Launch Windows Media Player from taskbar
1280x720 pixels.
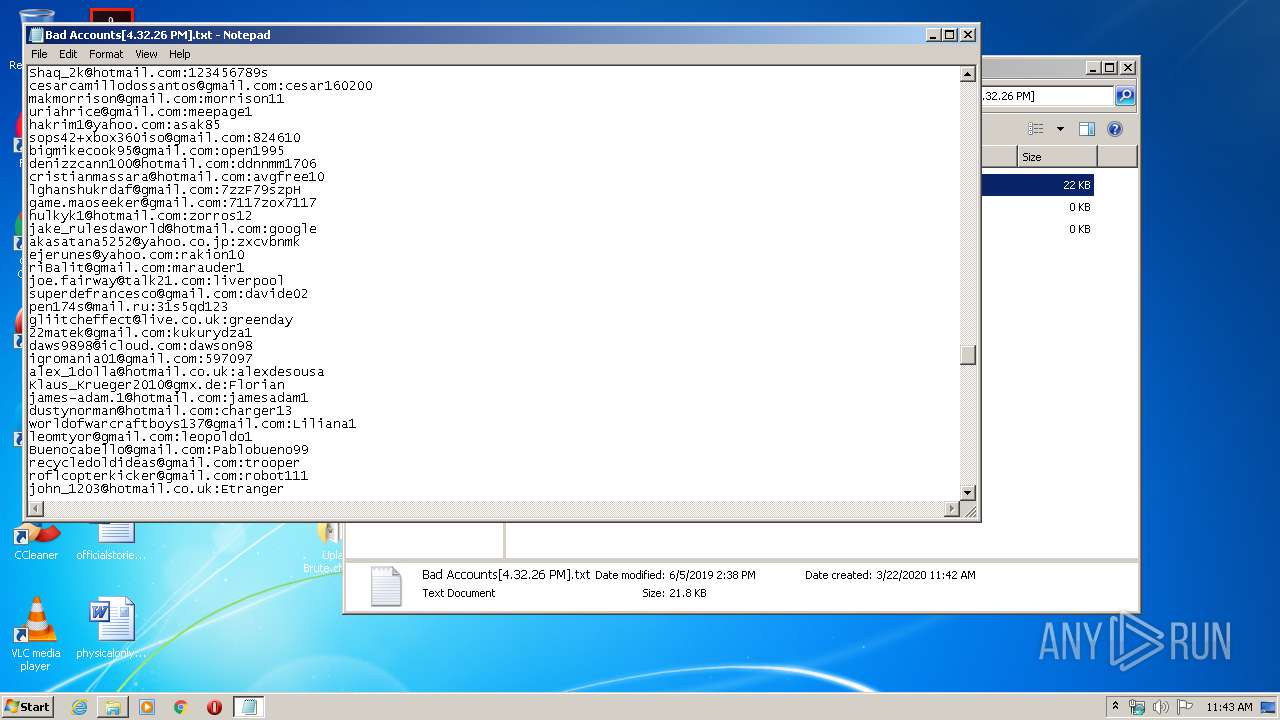(x=147, y=707)
